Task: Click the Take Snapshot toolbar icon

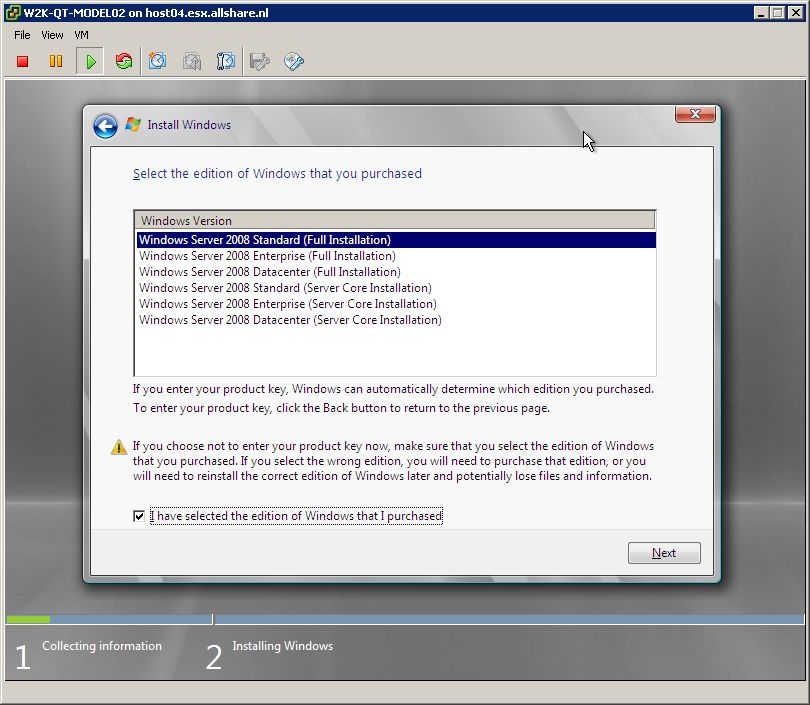Action: (158, 61)
